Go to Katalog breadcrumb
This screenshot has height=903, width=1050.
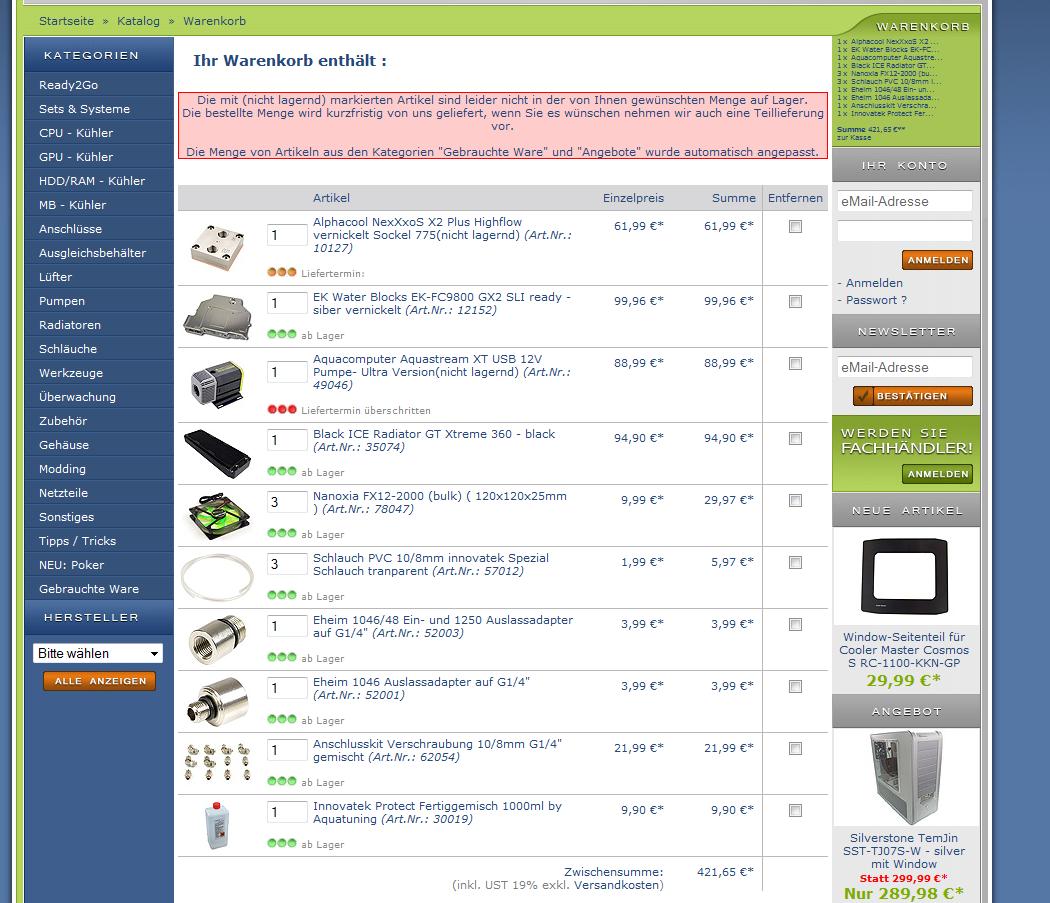[138, 21]
